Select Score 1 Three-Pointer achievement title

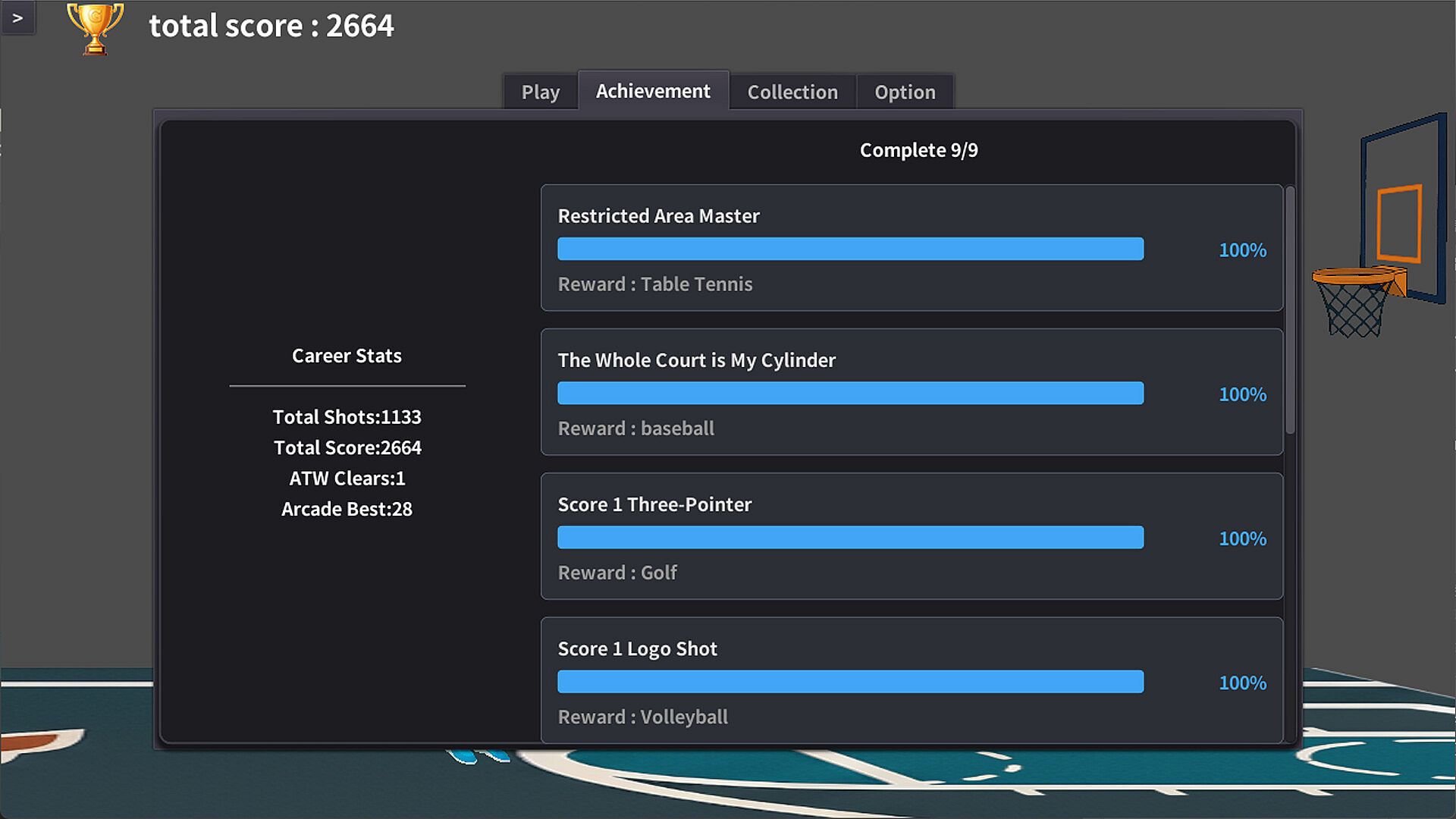click(654, 504)
